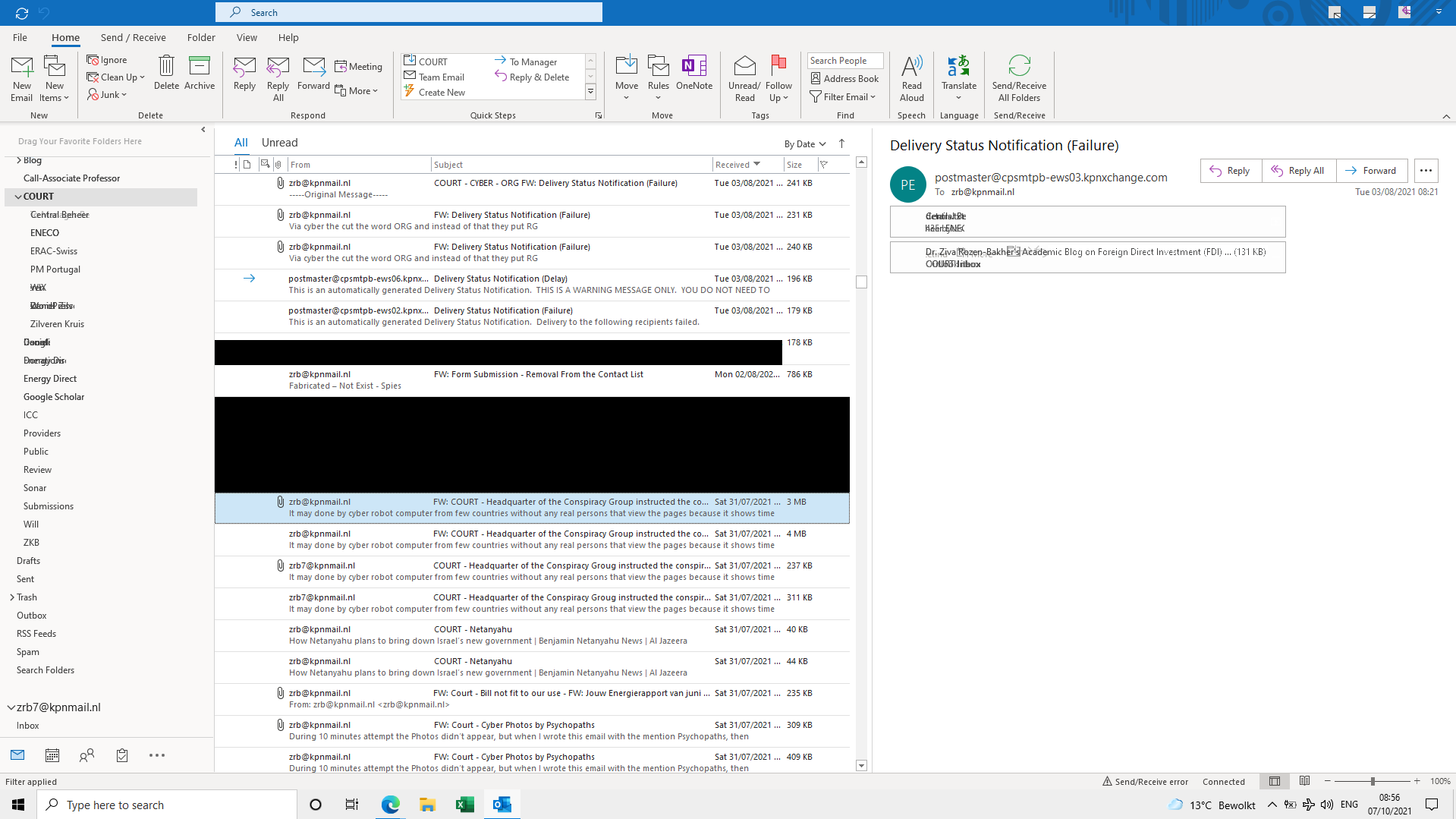This screenshot has width=1456, height=819.
Task: Collapse zrb7@kpnmail.nl account
Action: click(x=11, y=707)
